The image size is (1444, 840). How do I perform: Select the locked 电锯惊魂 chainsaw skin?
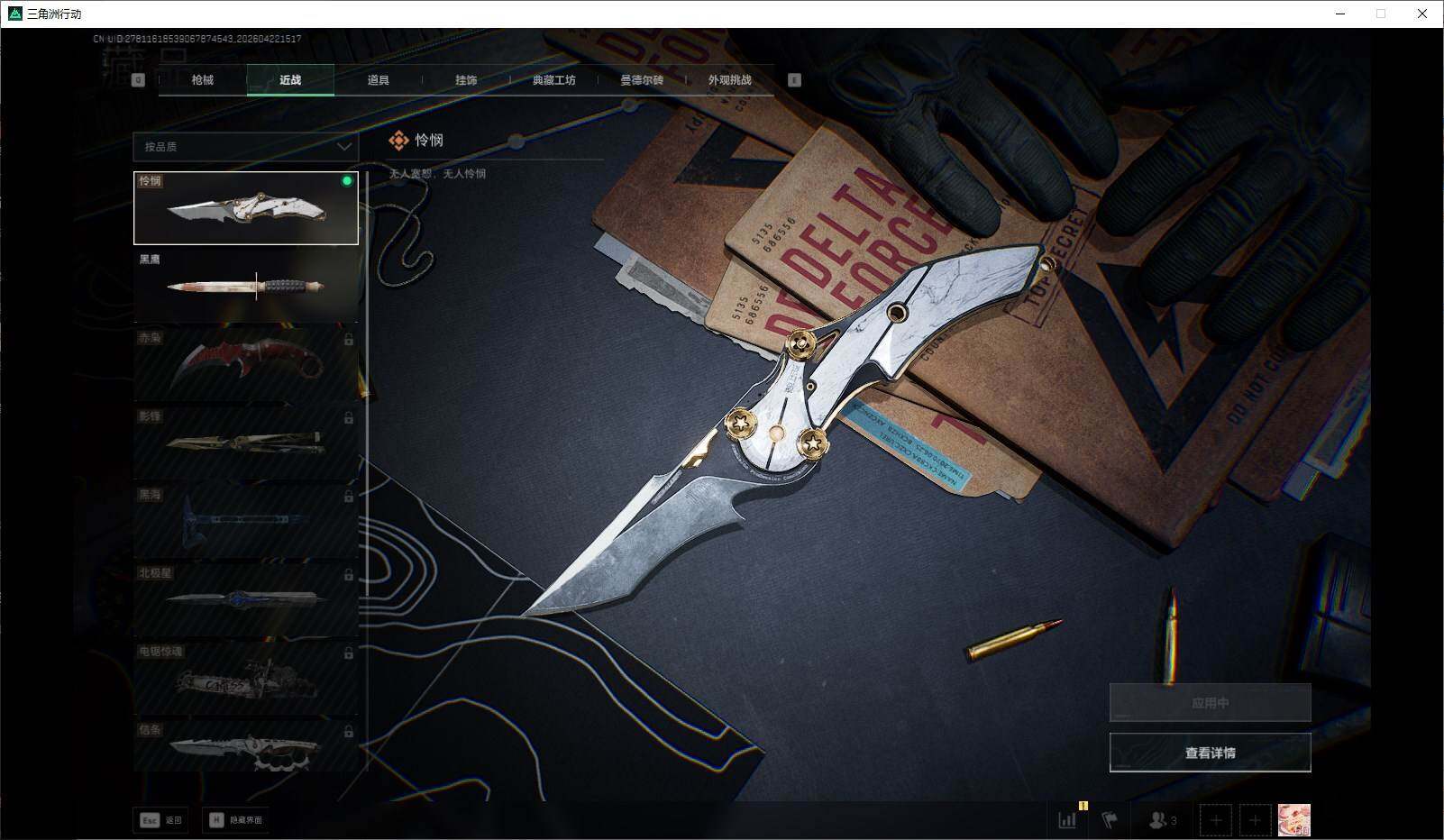[x=246, y=678]
